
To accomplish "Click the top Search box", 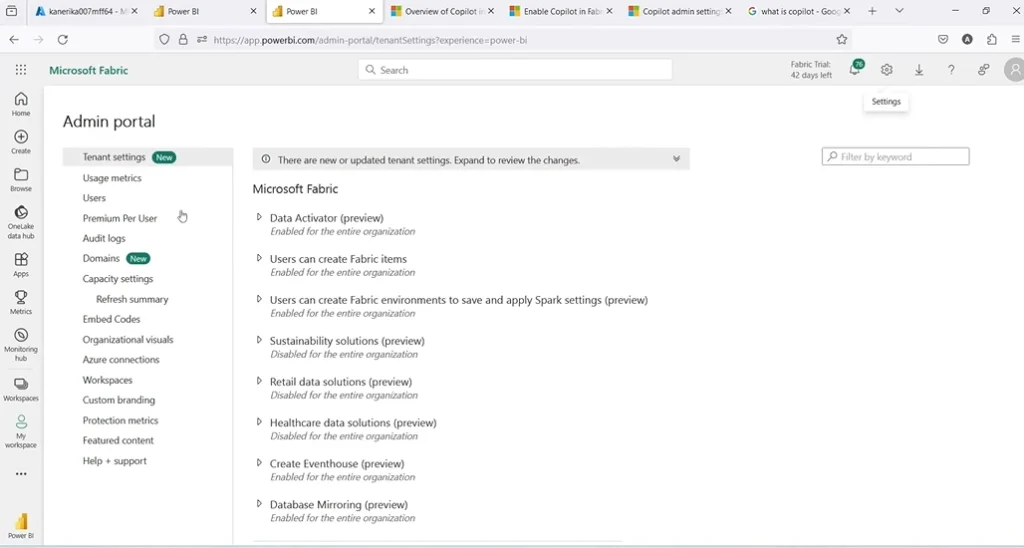I will click(x=515, y=70).
